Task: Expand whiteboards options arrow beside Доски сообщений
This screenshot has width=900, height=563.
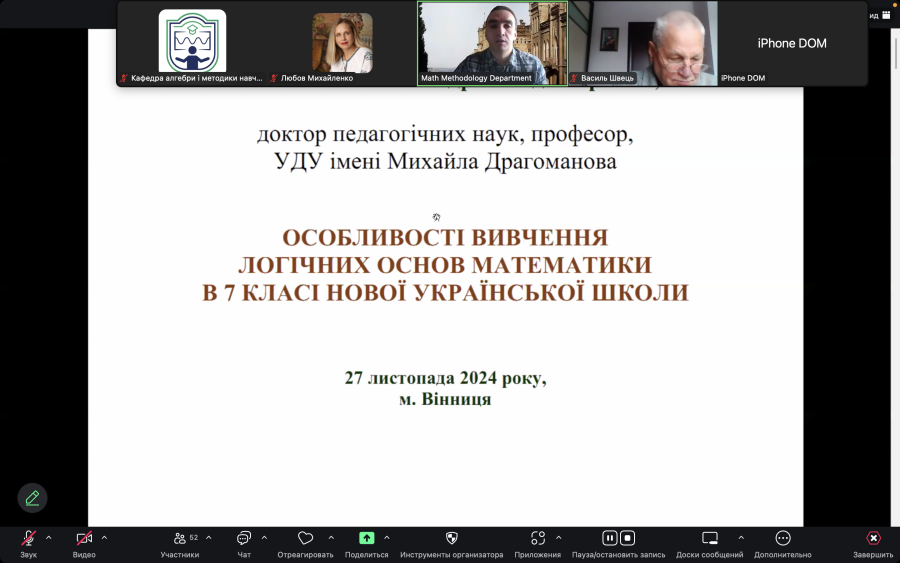Action: tap(741, 538)
